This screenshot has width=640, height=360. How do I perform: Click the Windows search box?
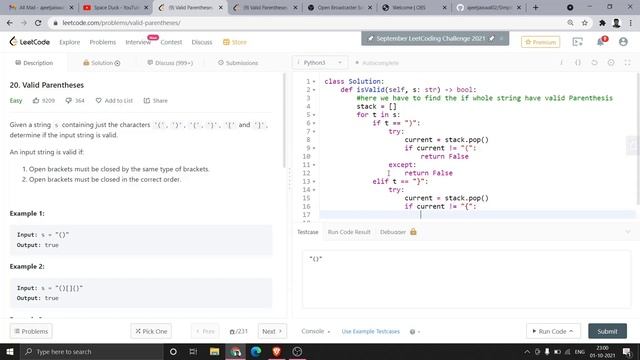tap(92, 351)
